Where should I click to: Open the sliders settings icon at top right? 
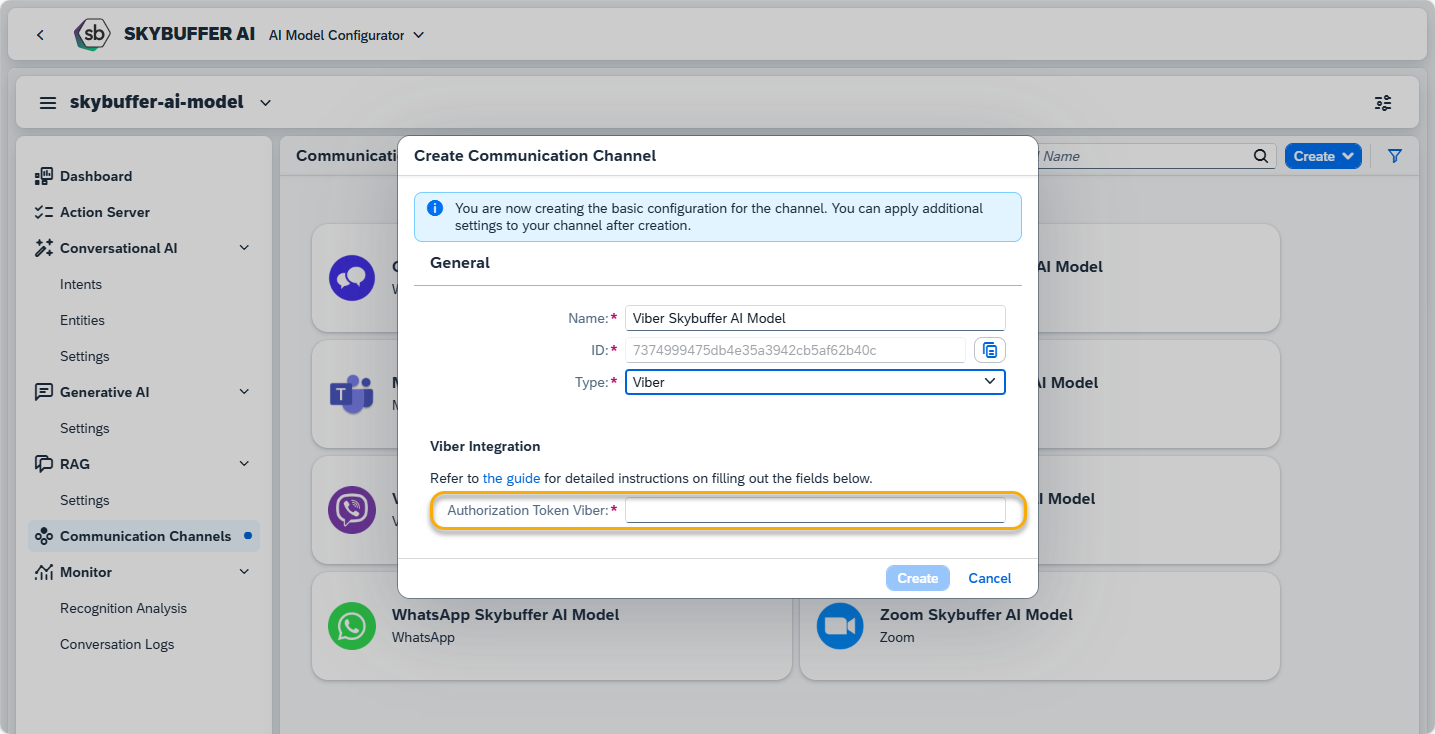1383,102
